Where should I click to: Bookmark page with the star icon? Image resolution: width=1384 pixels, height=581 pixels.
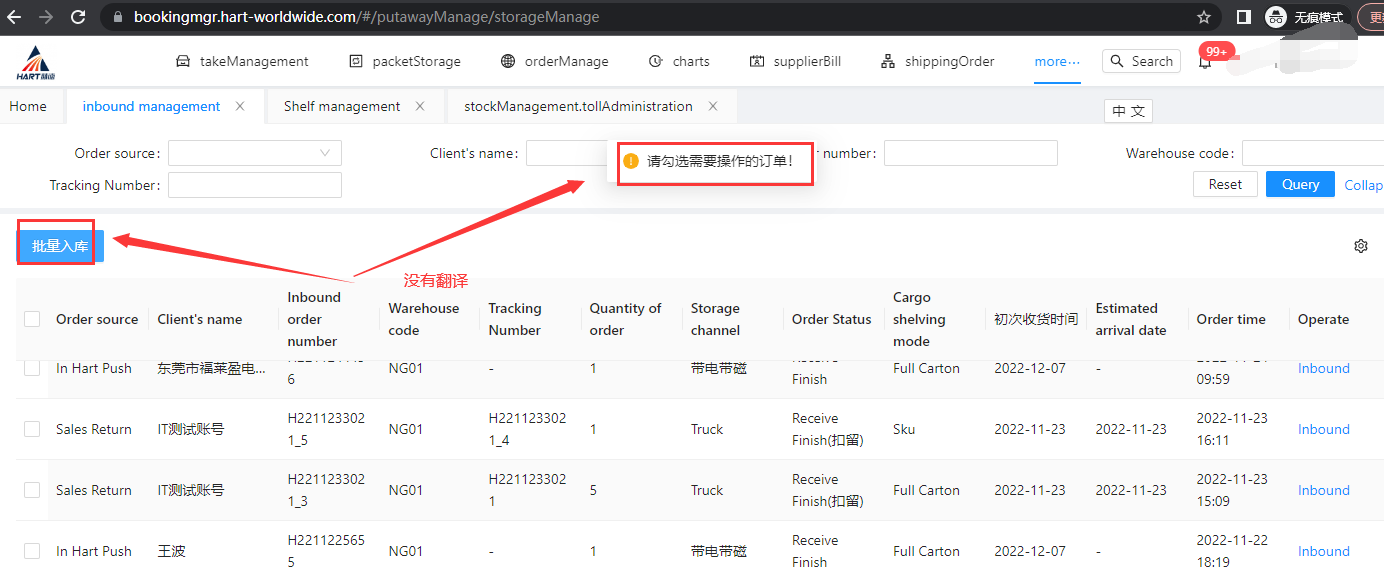click(x=1204, y=17)
